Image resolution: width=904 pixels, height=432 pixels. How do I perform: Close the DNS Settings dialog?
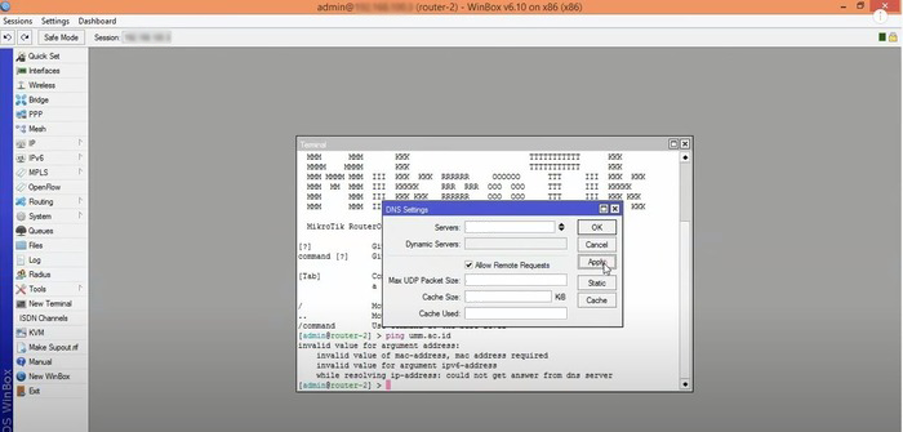[x=615, y=209]
